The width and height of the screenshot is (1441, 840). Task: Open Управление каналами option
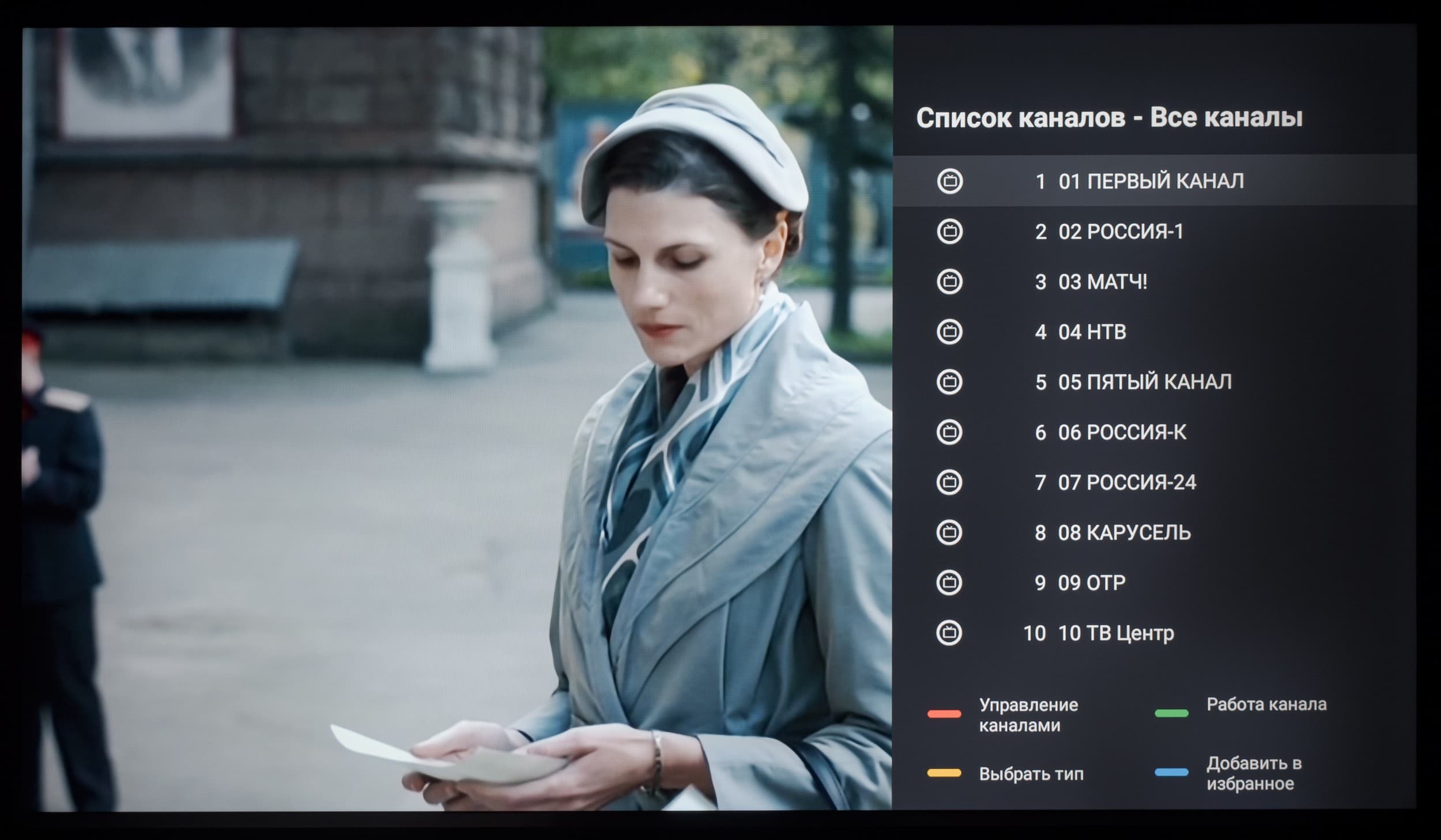[x=1028, y=714]
